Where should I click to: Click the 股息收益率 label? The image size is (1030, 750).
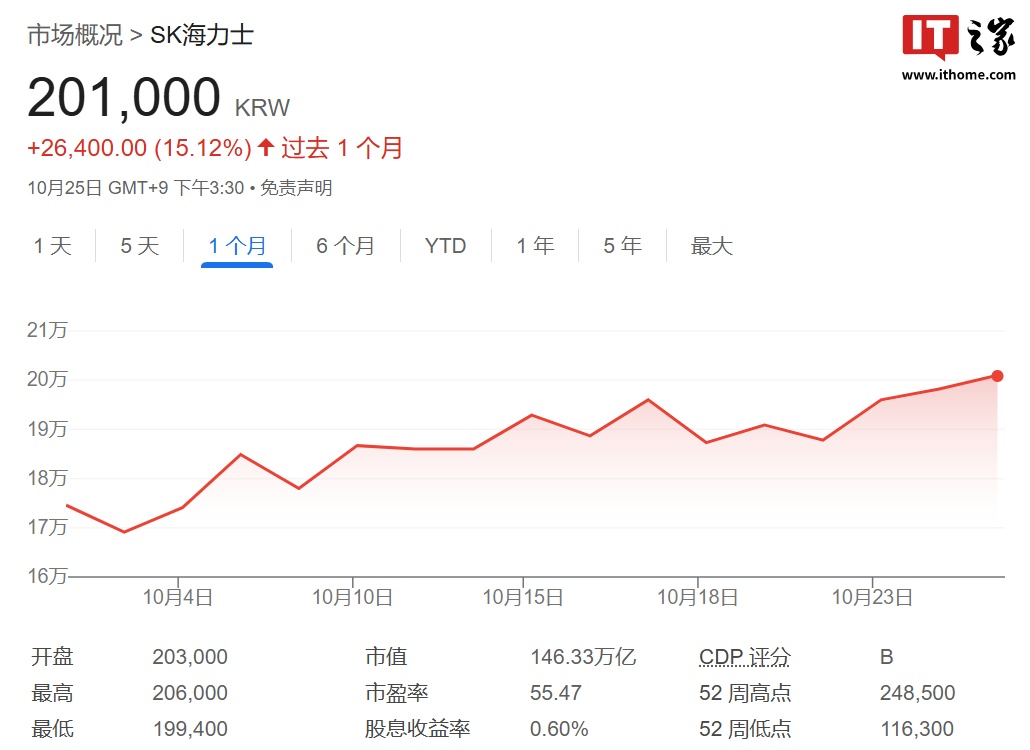coord(418,729)
